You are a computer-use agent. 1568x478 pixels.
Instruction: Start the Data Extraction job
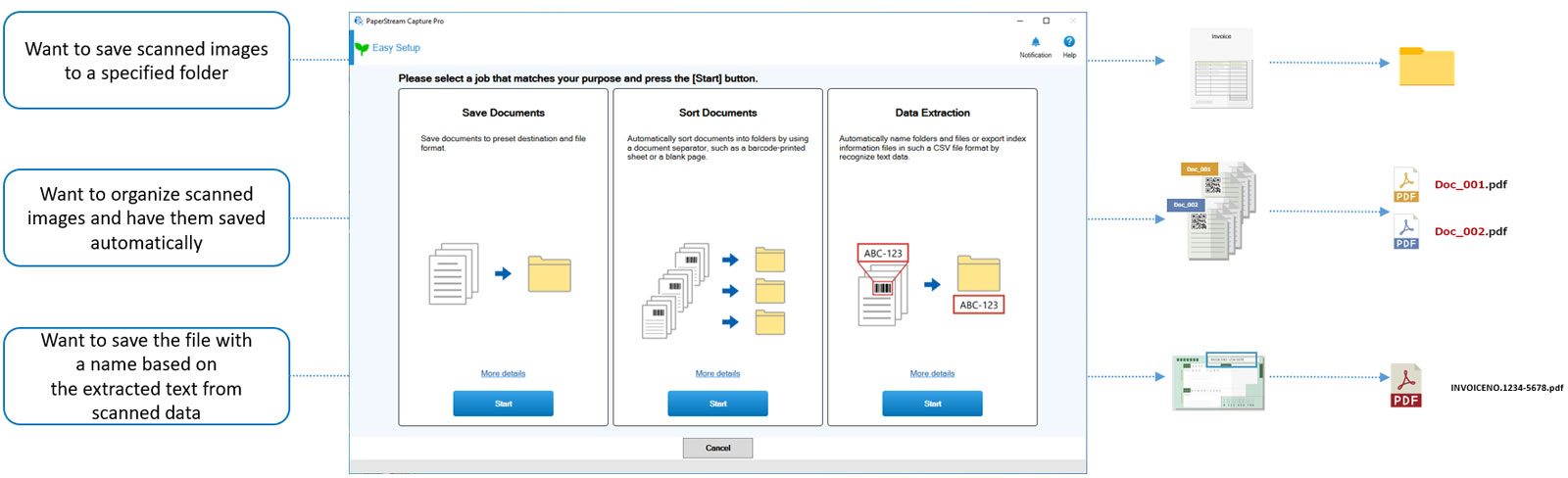pyautogui.click(x=932, y=404)
